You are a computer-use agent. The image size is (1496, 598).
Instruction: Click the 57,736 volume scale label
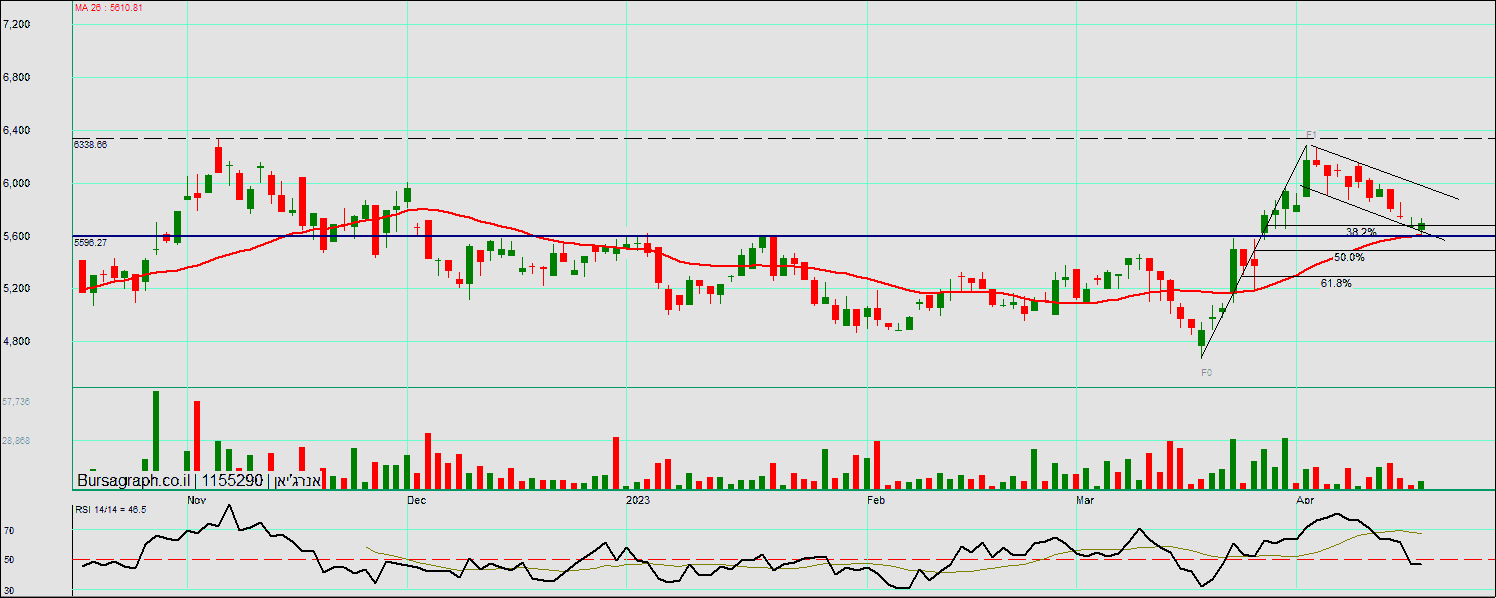tap(17, 401)
